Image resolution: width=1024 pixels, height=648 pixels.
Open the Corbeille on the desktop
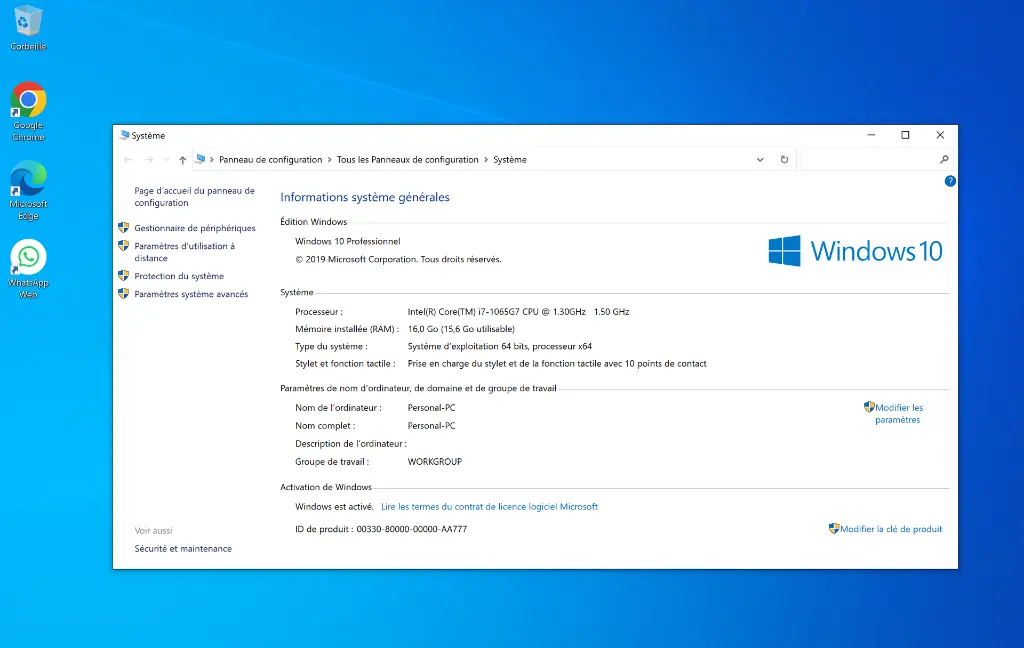pos(27,22)
